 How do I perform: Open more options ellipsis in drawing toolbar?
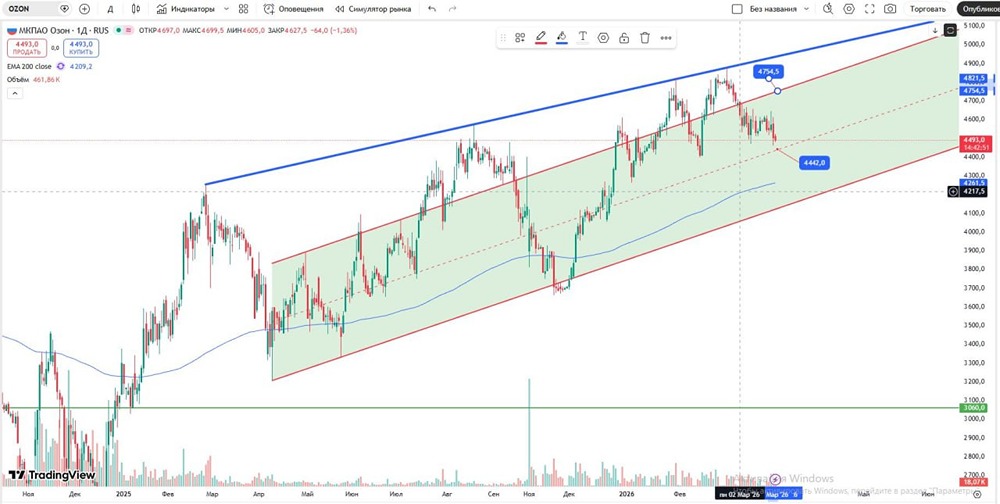click(x=666, y=38)
